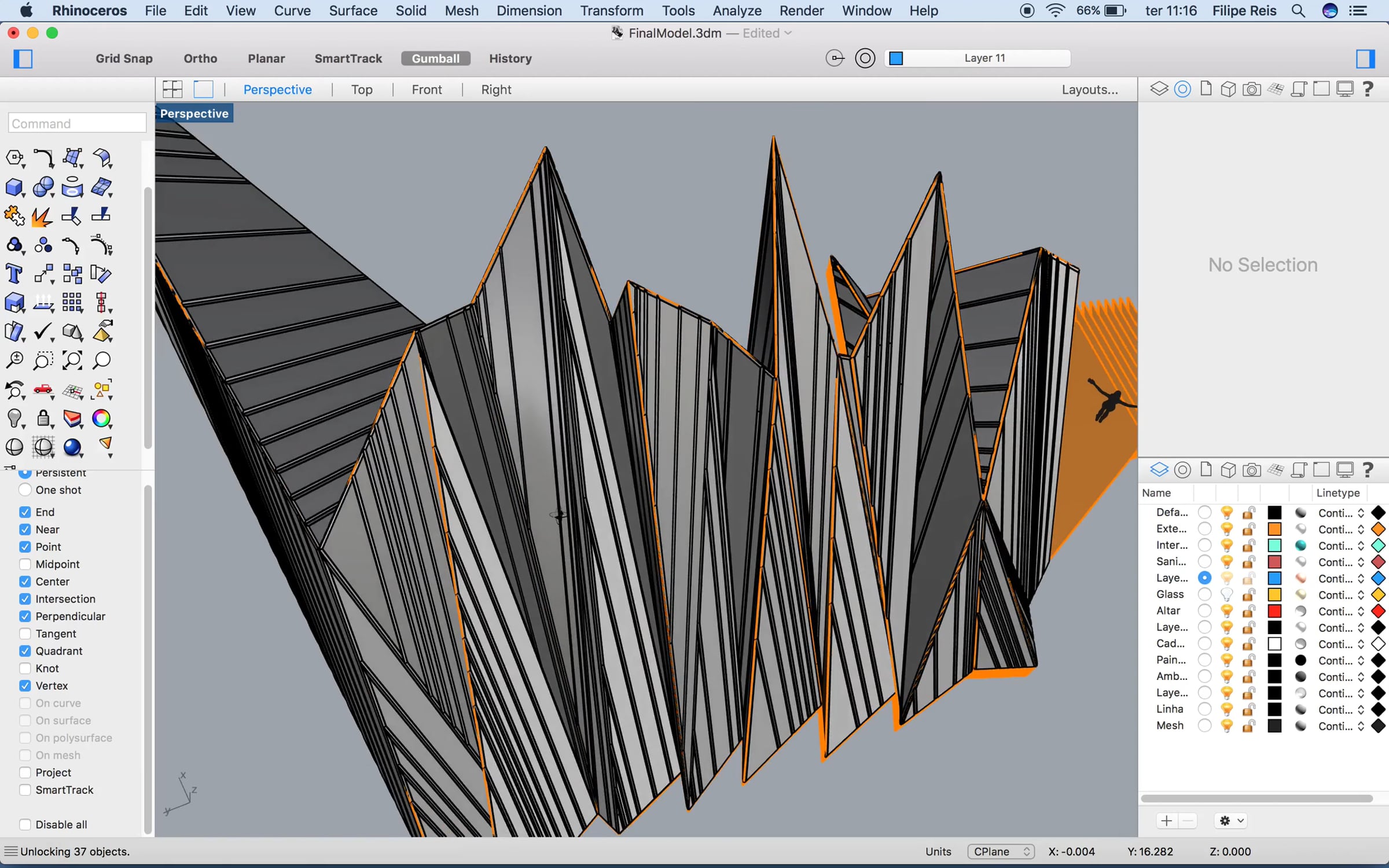Open the CPlane coordinate dropdown
The height and width of the screenshot is (868, 1389).
pos(1001,851)
